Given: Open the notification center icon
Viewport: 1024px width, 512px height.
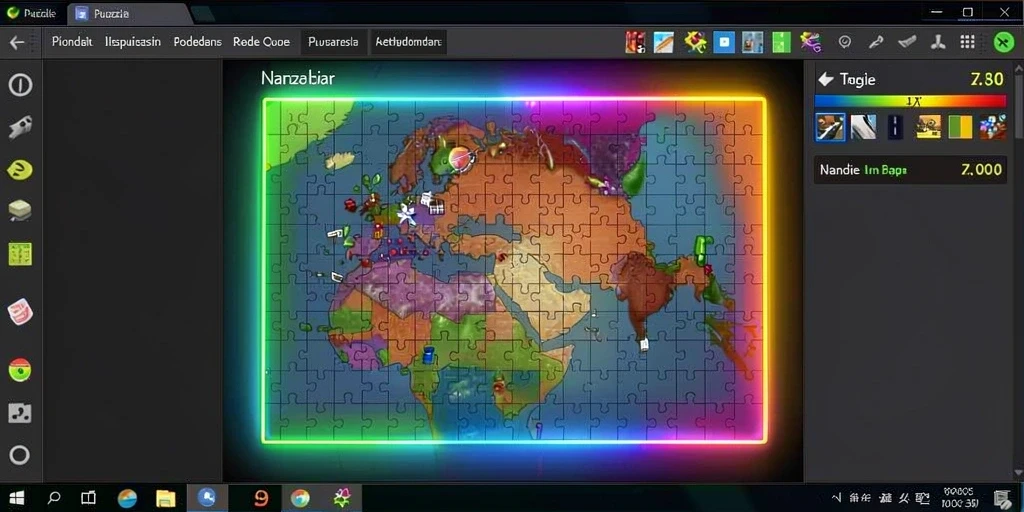Looking at the screenshot, I should coord(1002,498).
